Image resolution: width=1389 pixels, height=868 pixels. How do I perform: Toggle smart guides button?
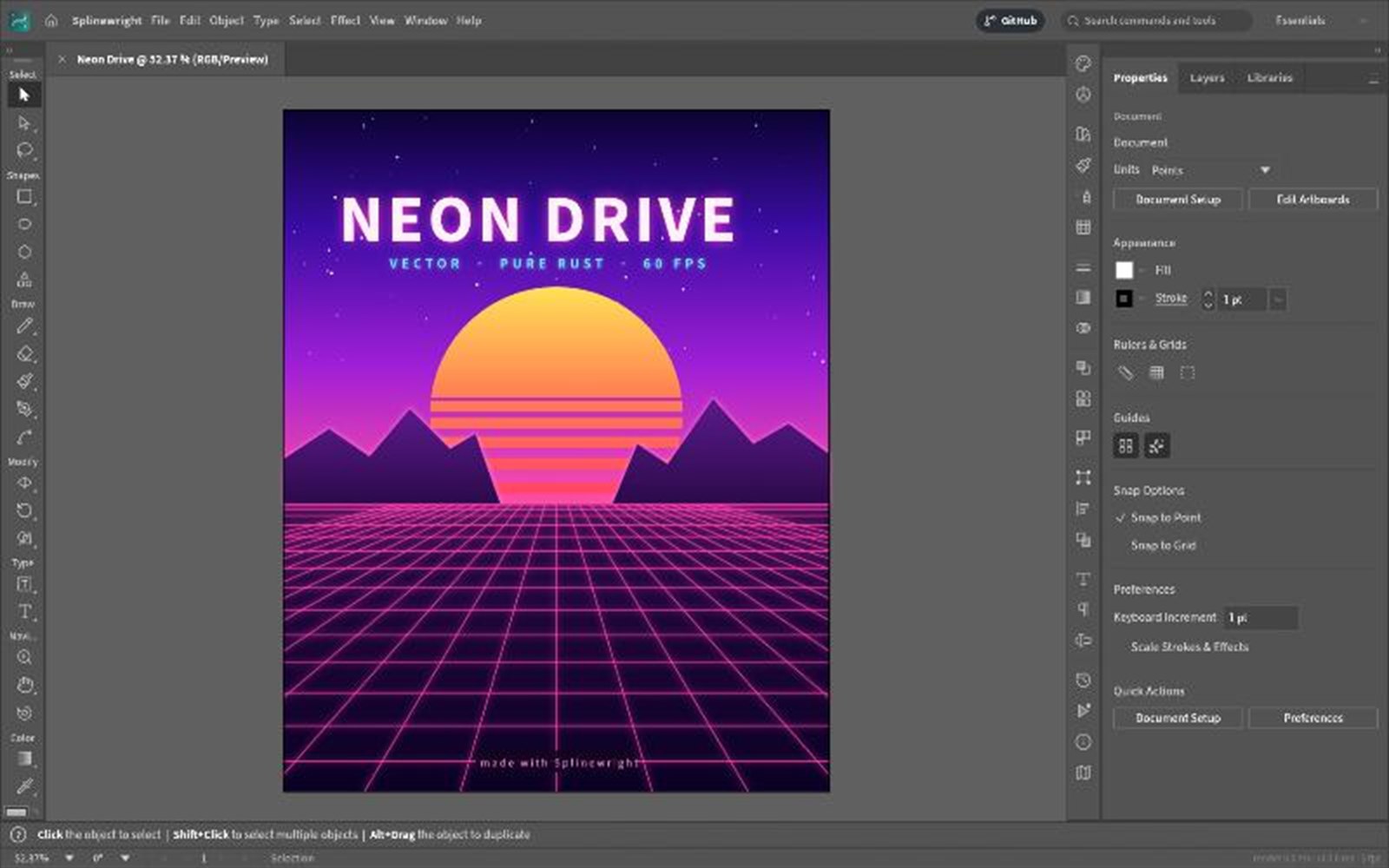[1156, 446]
